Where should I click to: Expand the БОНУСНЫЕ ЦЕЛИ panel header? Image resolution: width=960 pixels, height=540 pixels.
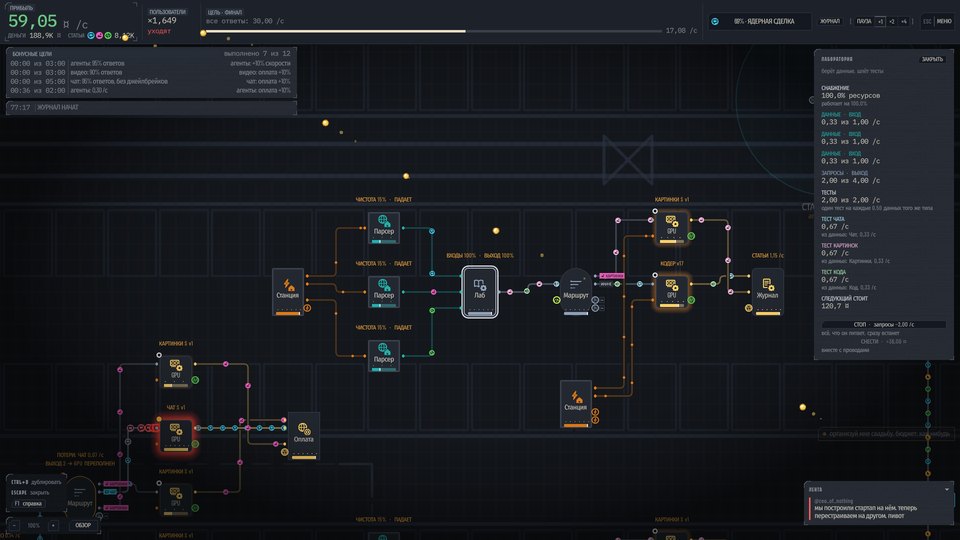151,54
